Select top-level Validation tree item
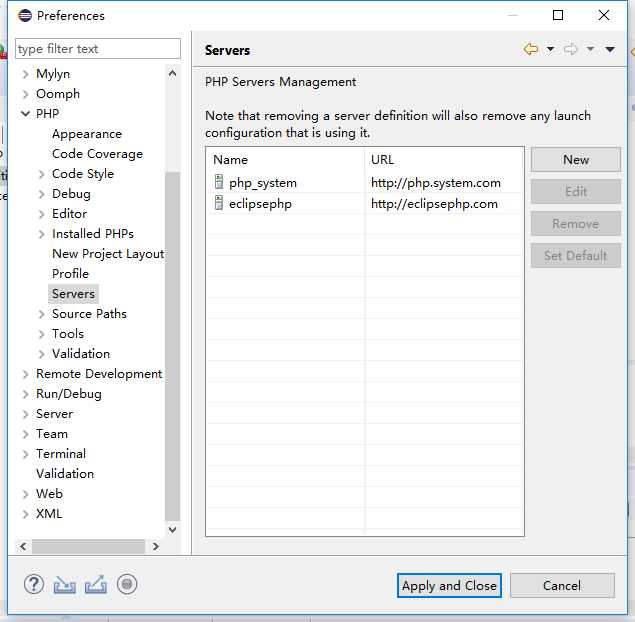Viewport: 635px width, 622px height. (x=65, y=474)
